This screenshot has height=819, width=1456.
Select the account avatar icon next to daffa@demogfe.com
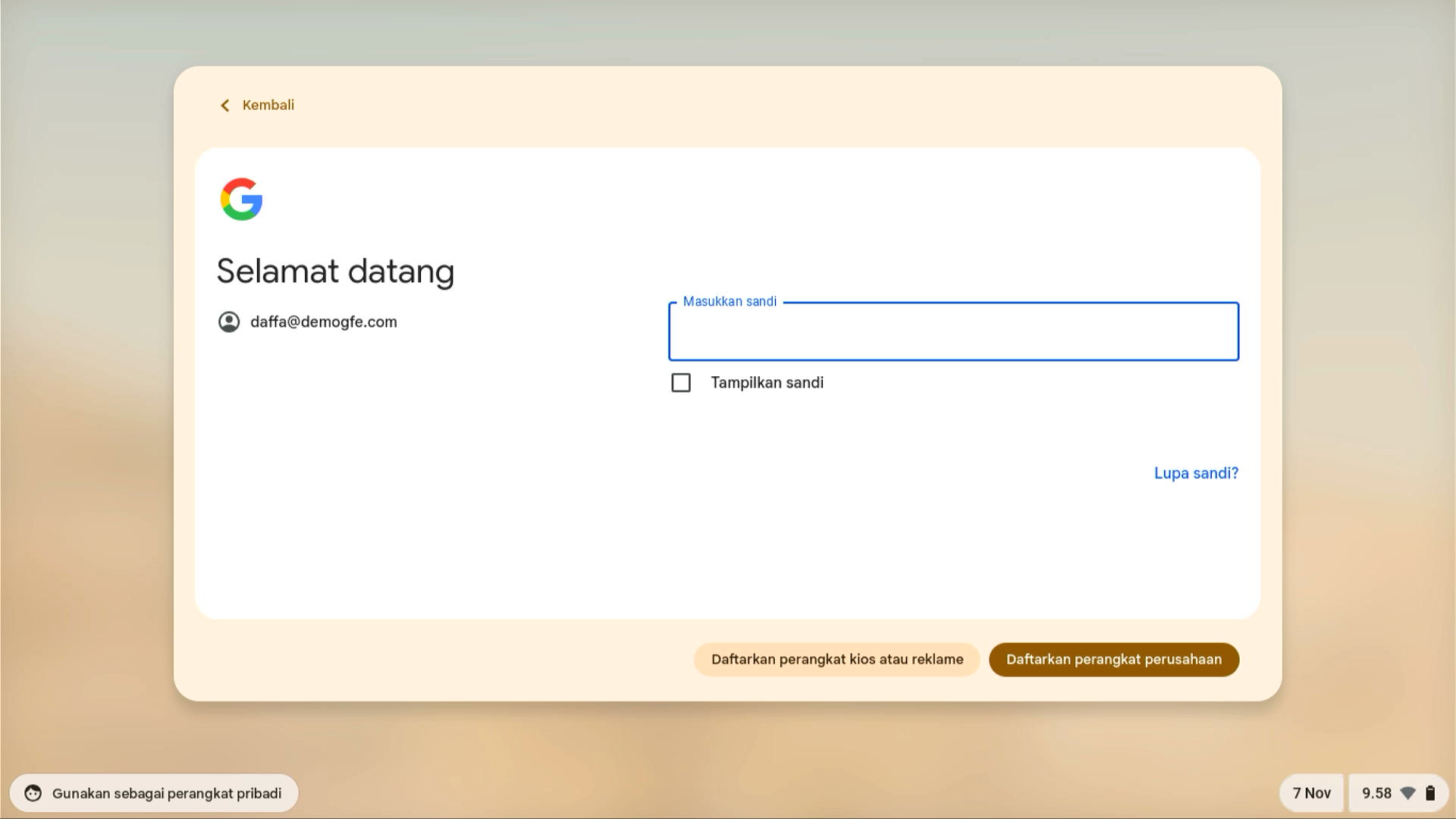tap(230, 322)
